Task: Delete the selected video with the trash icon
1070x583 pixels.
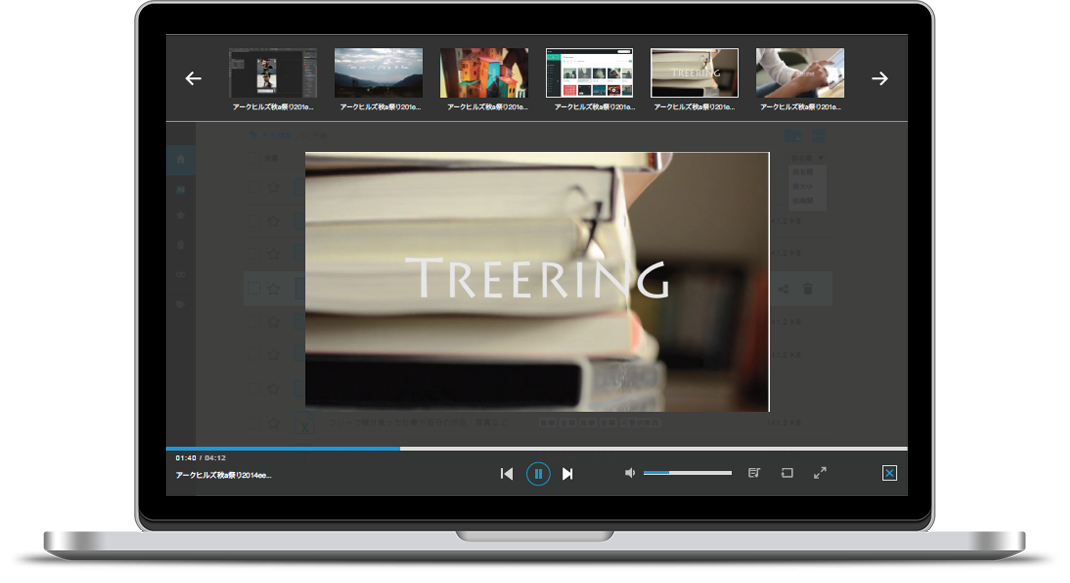Action: pyautogui.click(x=808, y=289)
